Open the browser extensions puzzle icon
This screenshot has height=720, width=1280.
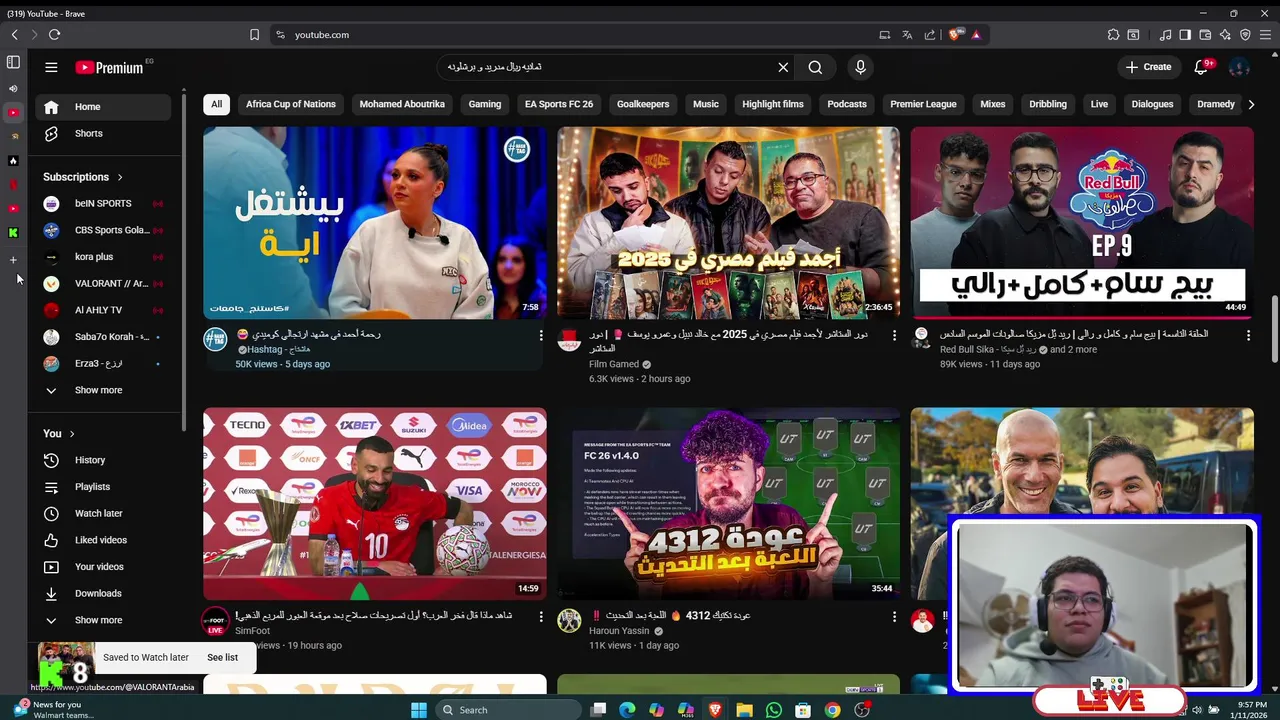(1113, 34)
